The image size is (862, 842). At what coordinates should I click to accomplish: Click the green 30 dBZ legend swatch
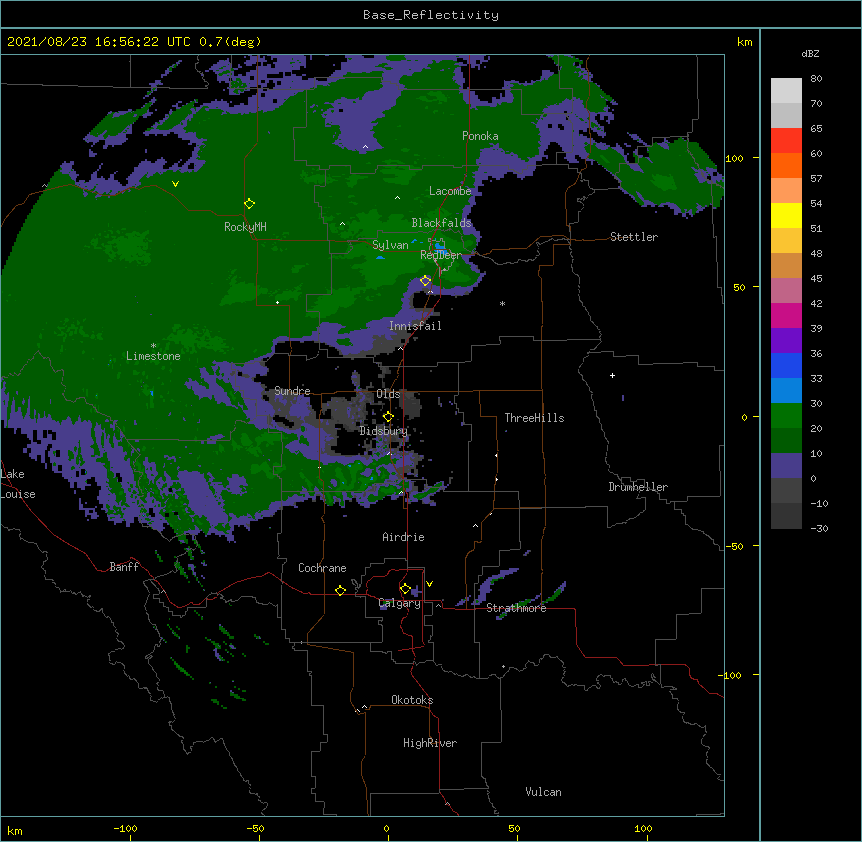786,416
